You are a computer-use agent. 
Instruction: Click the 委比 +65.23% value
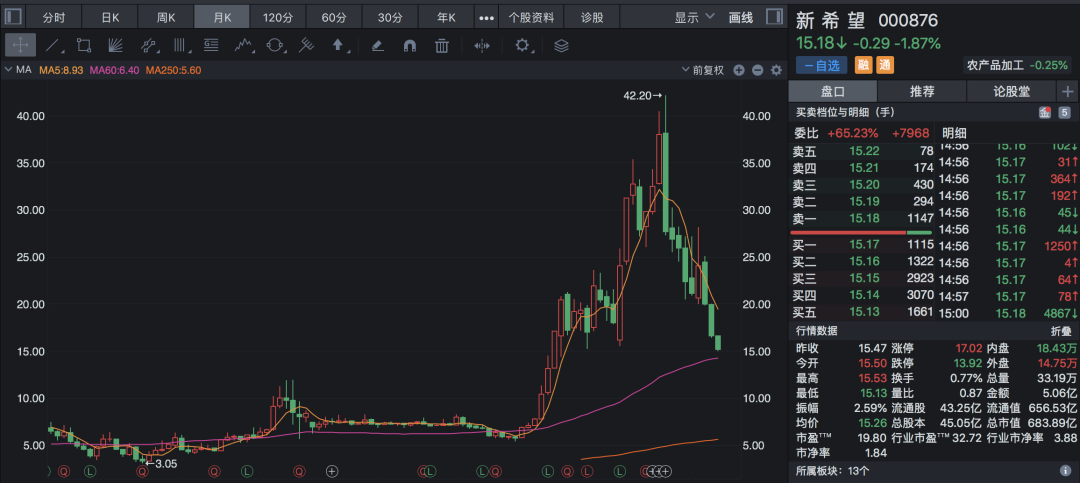(853, 133)
